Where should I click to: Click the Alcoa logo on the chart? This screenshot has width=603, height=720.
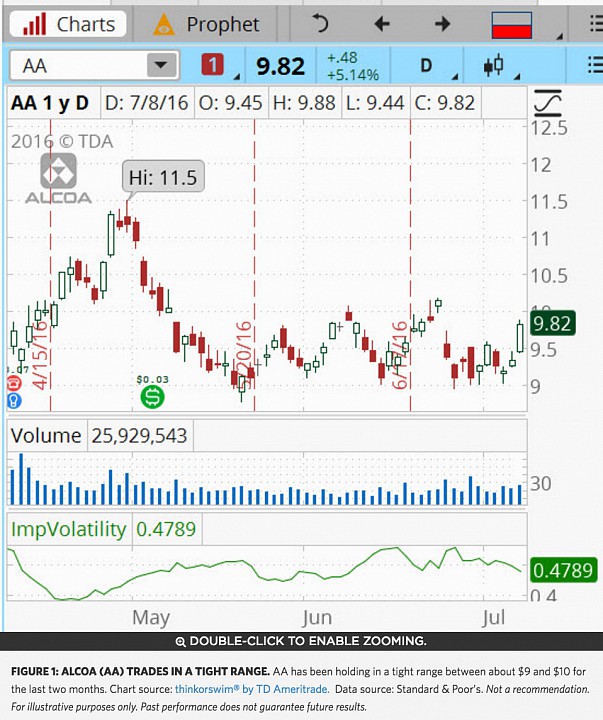pos(58,178)
